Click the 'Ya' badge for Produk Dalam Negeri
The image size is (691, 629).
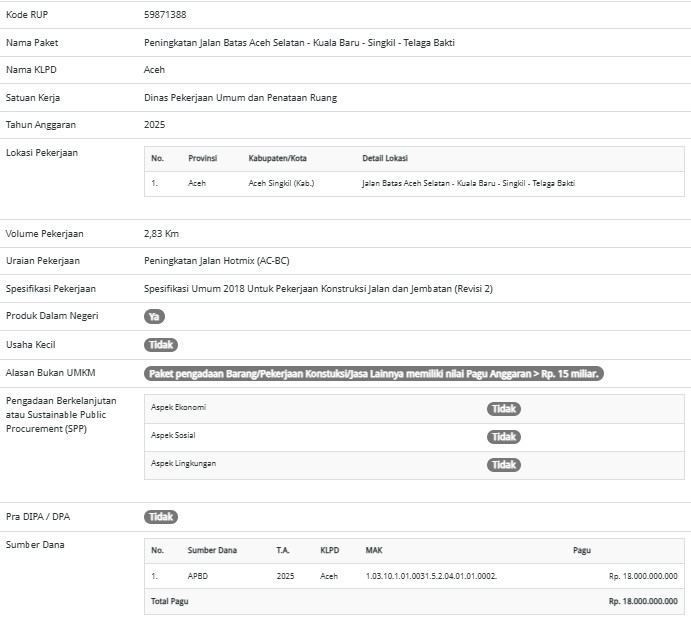[154, 316]
